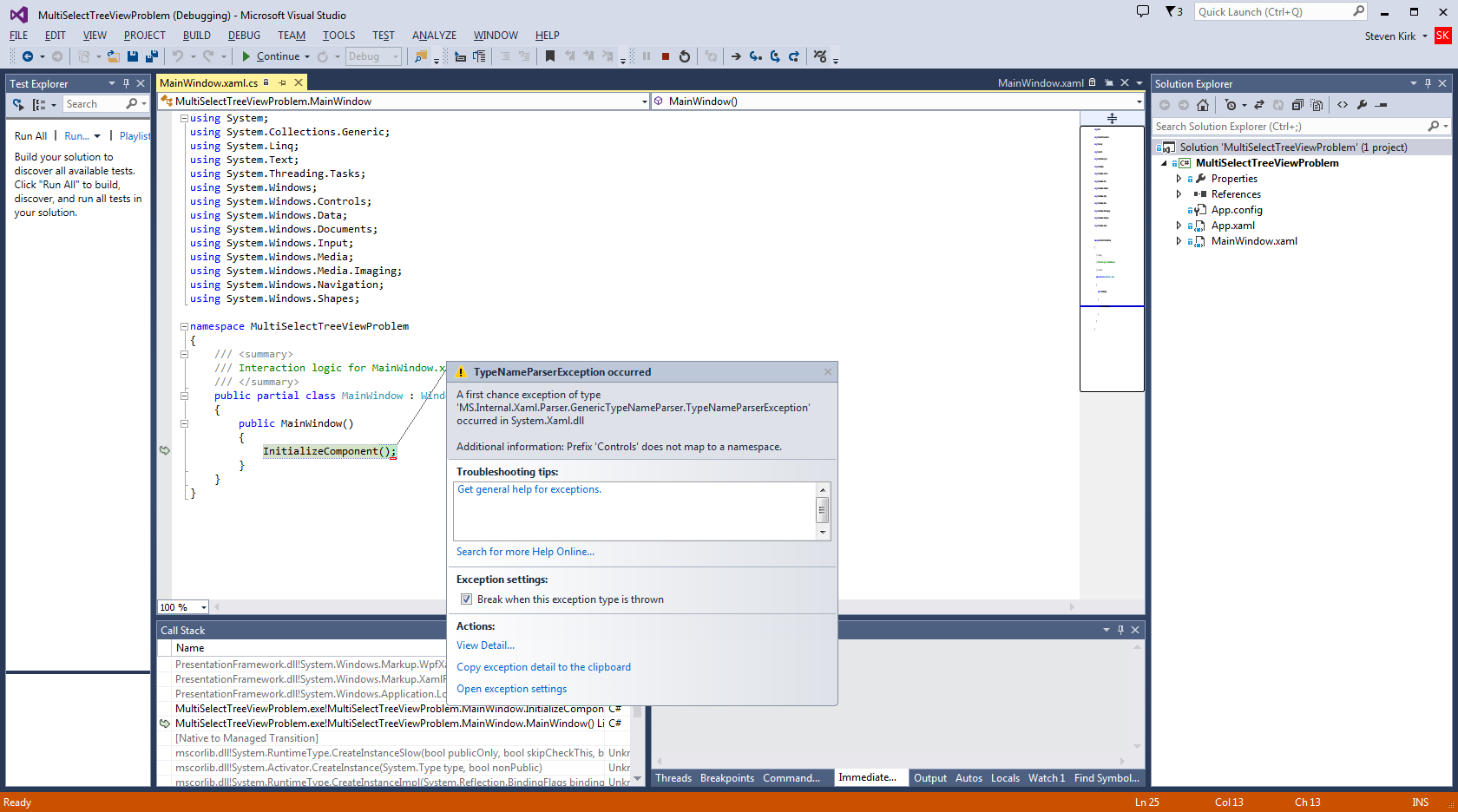Open the Debug configuration combo box
Screen dimensions: 1458x812
[373, 56]
